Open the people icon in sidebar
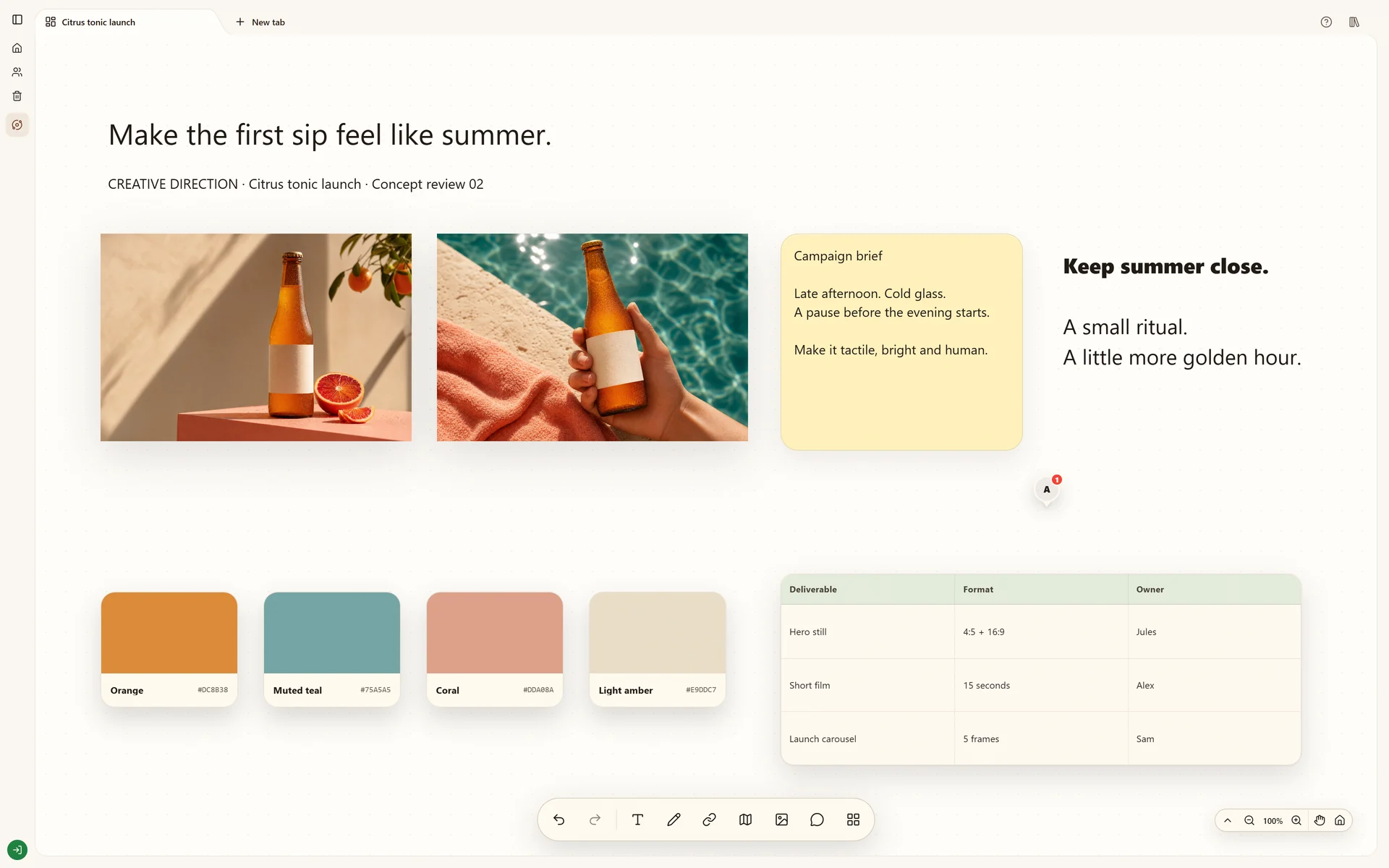 click(17, 72)
